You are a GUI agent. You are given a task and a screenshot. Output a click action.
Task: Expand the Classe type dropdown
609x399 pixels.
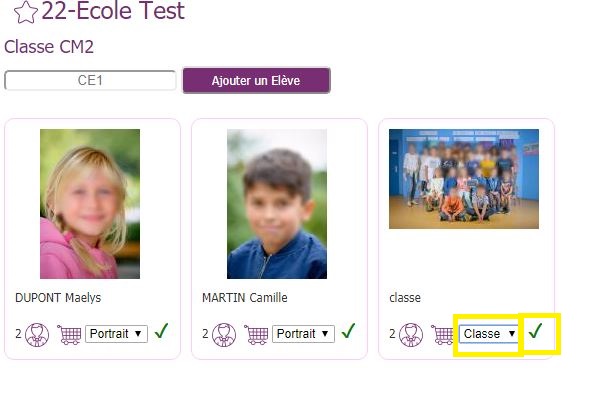pos(489,334)
